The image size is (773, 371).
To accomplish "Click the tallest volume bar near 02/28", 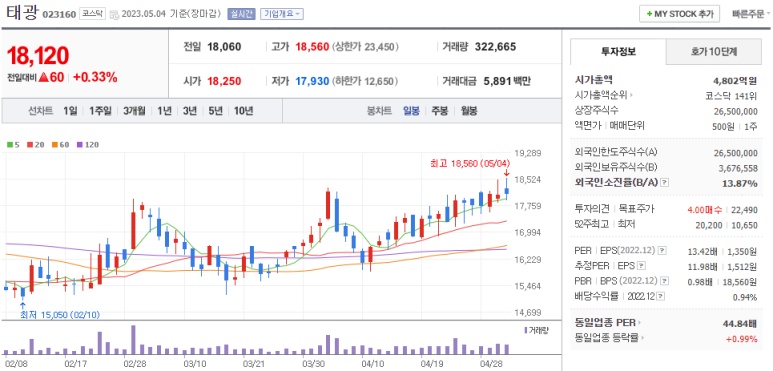I will pyautogui.click(x=133, y=340).
